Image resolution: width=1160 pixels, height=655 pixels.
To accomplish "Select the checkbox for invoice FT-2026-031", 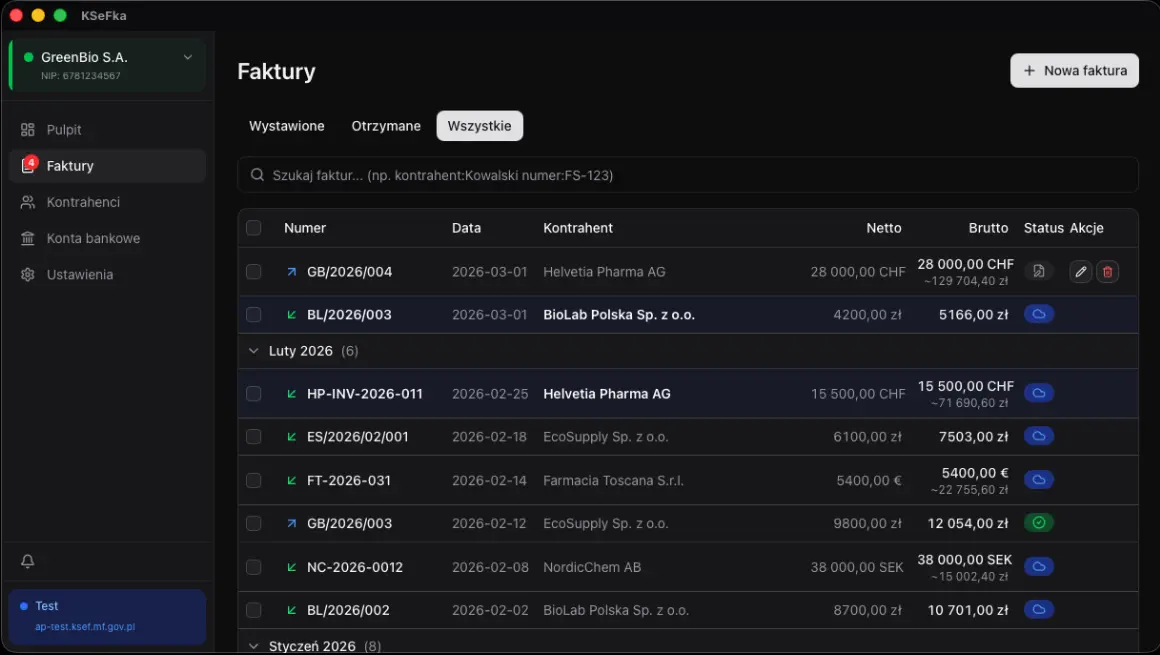I will pos(254,480).
